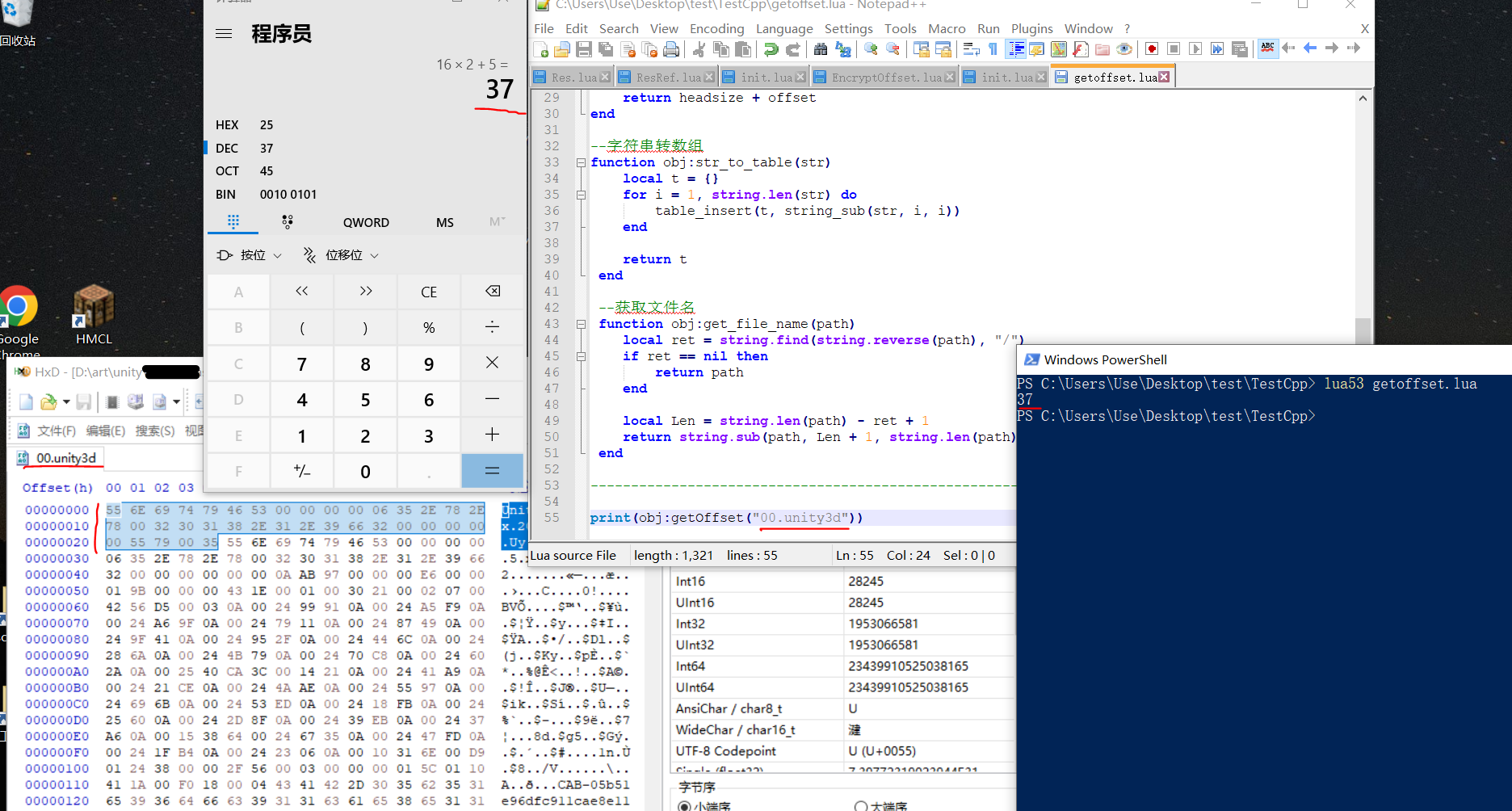Switch to the EncryptOffset.lua tab
Viewport: 1512px width, 811px height.
(886, 78)
